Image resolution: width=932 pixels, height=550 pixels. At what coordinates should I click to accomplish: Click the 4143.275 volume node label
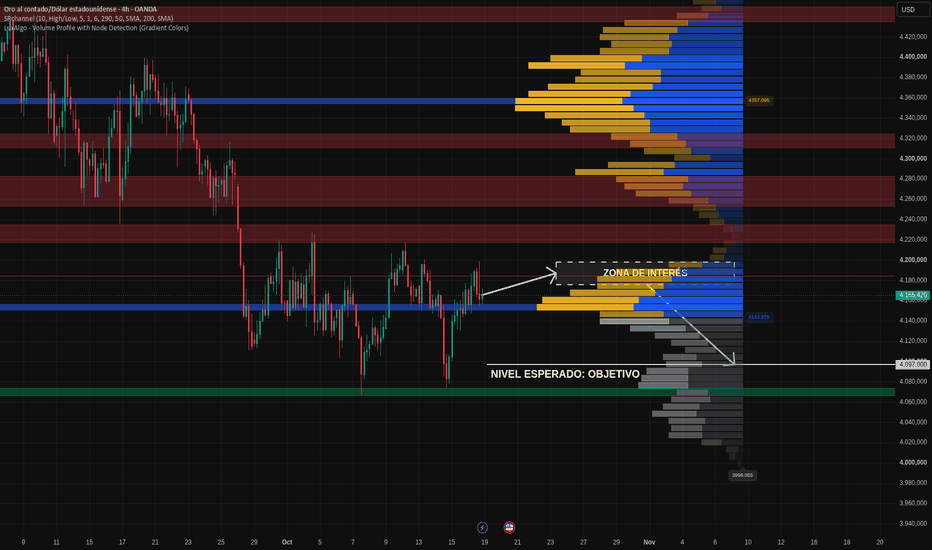coord(759,317)
